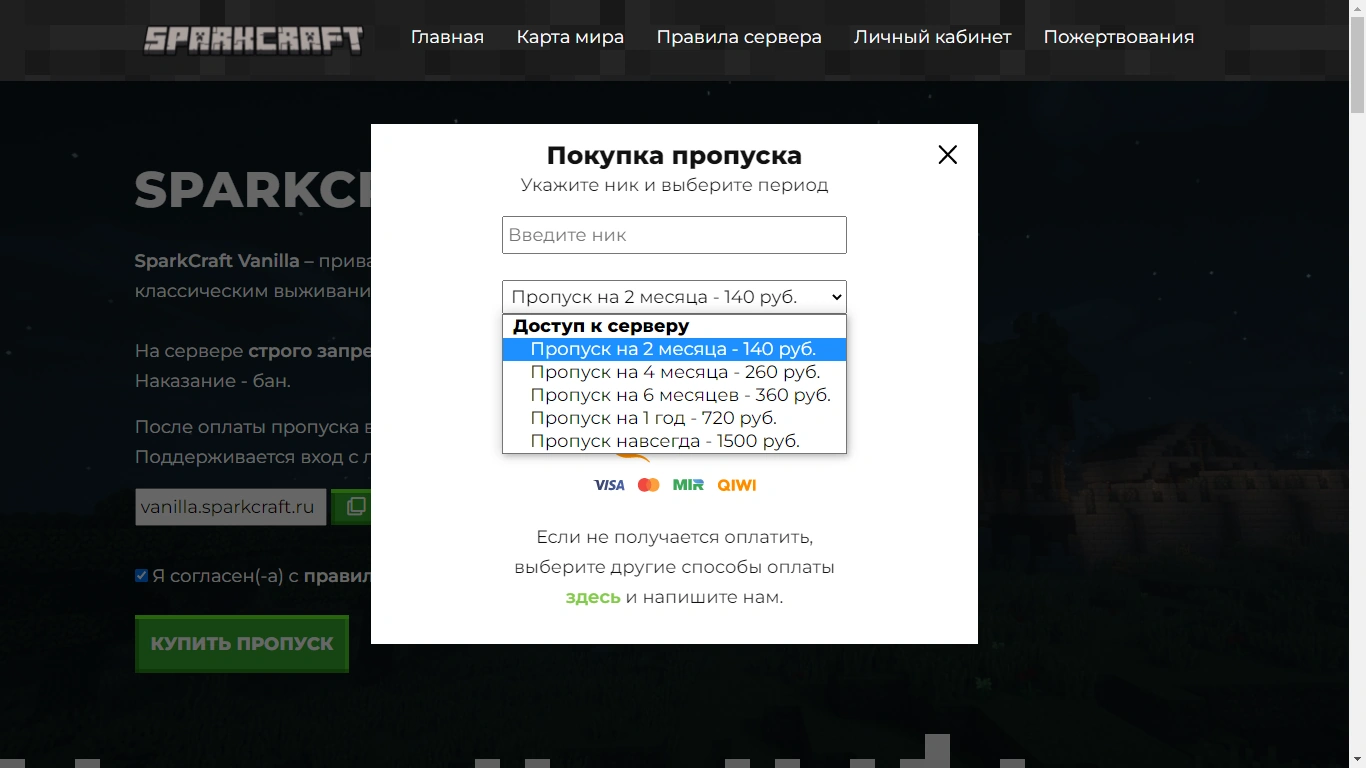
Task: Open Личный кабинет page
Action: (932, 37)
